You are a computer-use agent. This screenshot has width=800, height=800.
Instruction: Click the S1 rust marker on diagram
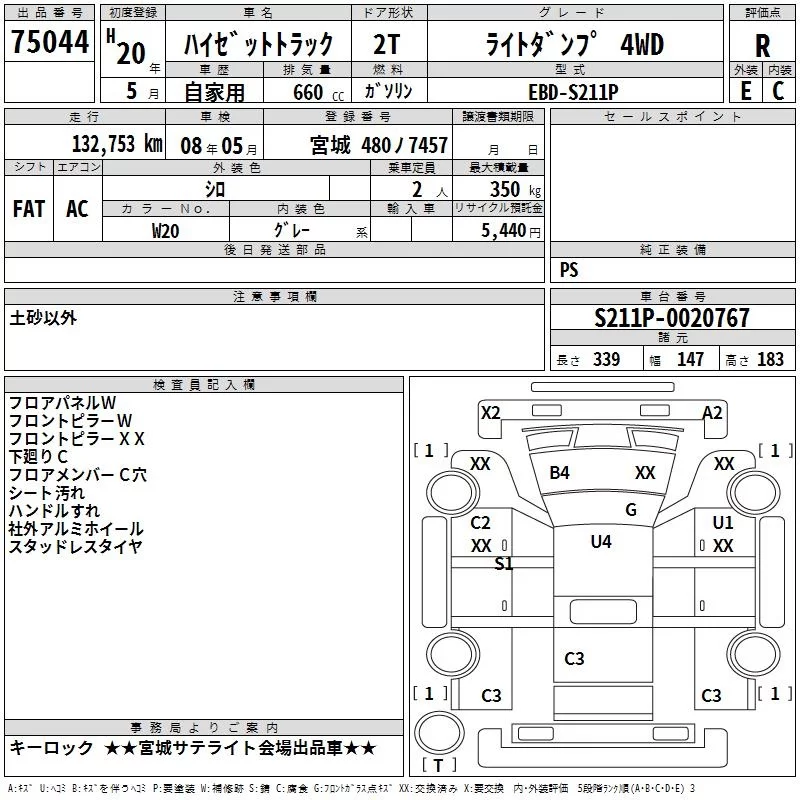tap(504, 564)
